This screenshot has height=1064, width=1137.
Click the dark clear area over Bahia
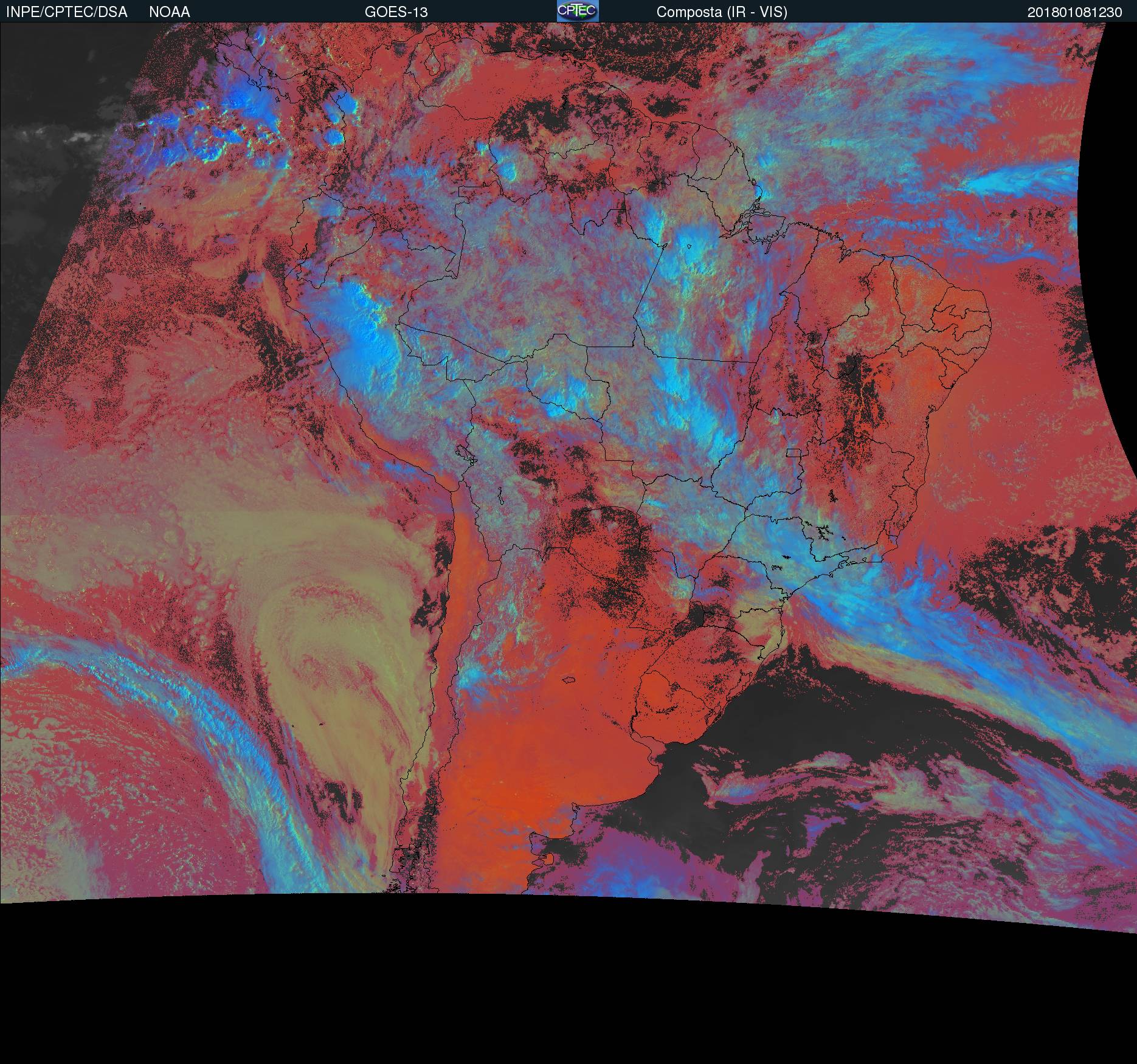[857, 395]
